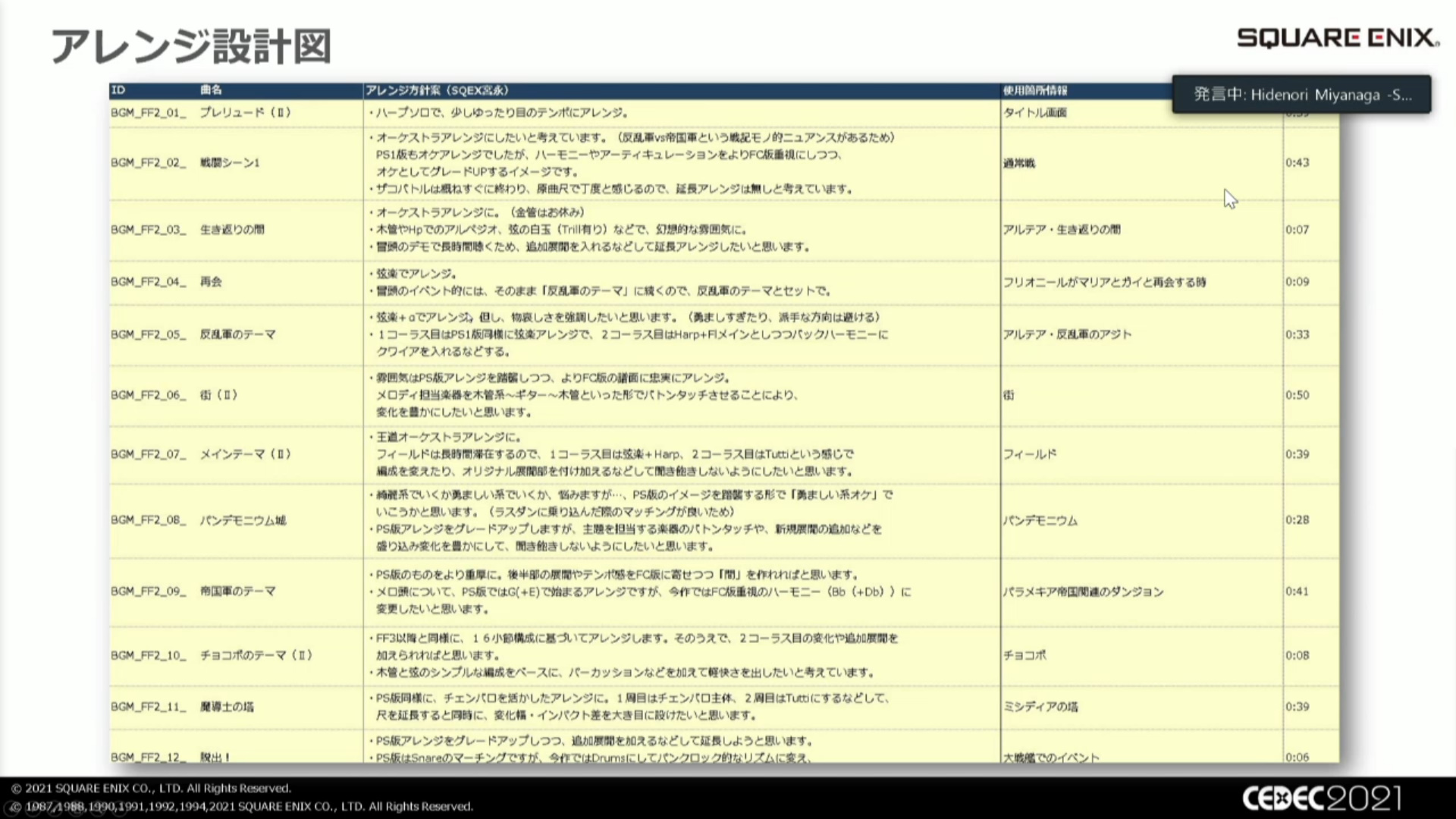Click the speaker label Hidenori Miyanaga
The width and height of the screenshot is (1456, 819).
coord(1301,95)
